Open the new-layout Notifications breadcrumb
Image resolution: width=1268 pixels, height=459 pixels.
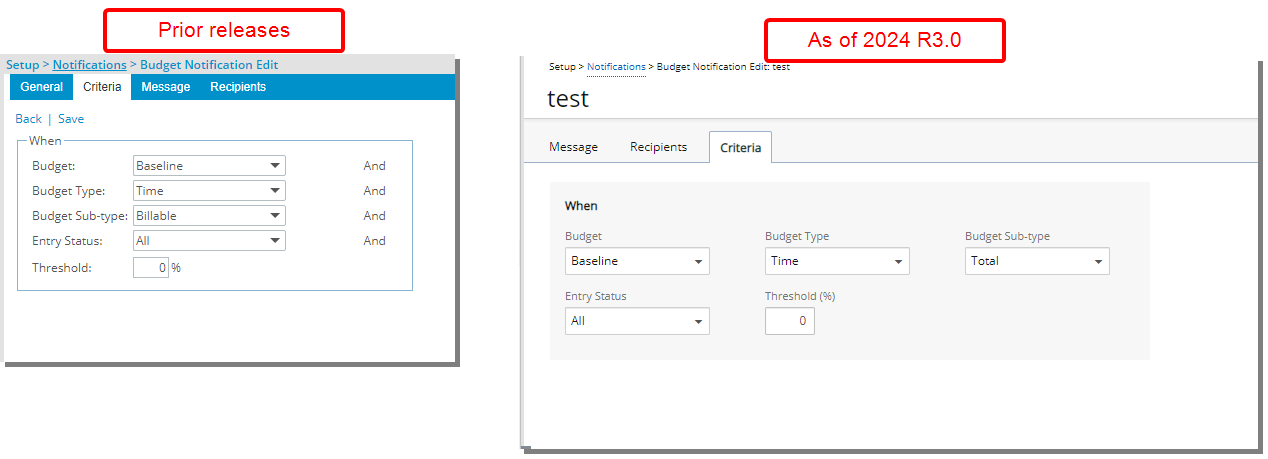point(616,66)
